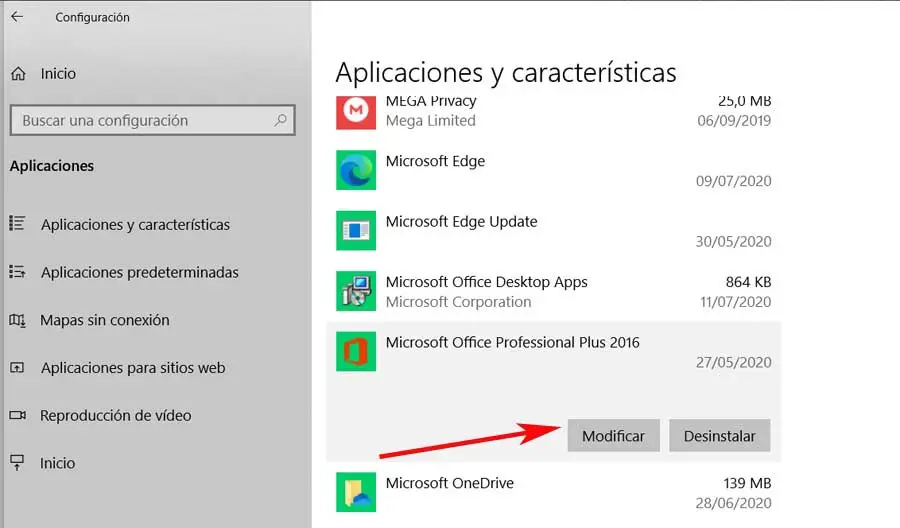Select the MEGA Privacy entry name
The width and height of the screenshot is (900, 528).
[431, 101]
